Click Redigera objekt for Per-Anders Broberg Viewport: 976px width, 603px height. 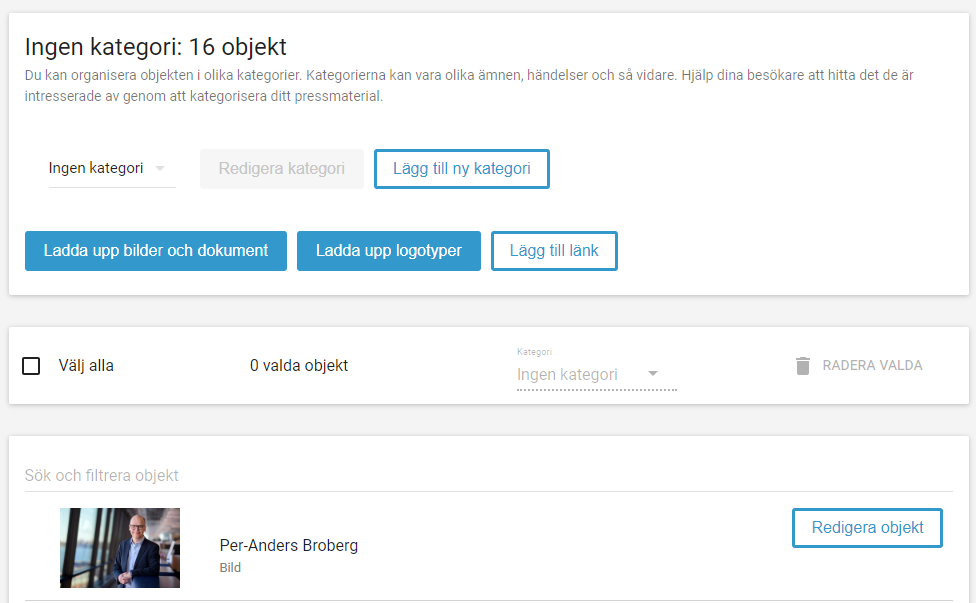pos(867,528)
